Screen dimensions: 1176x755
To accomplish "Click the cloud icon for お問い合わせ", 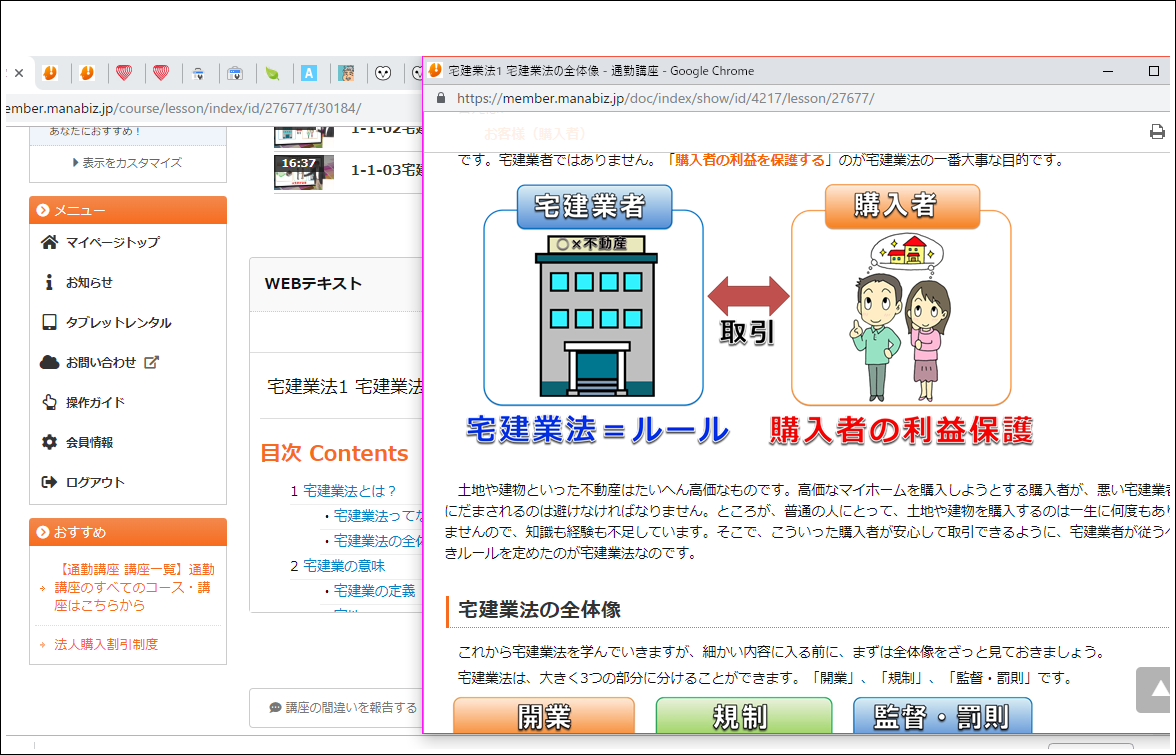I will point(49,362).
